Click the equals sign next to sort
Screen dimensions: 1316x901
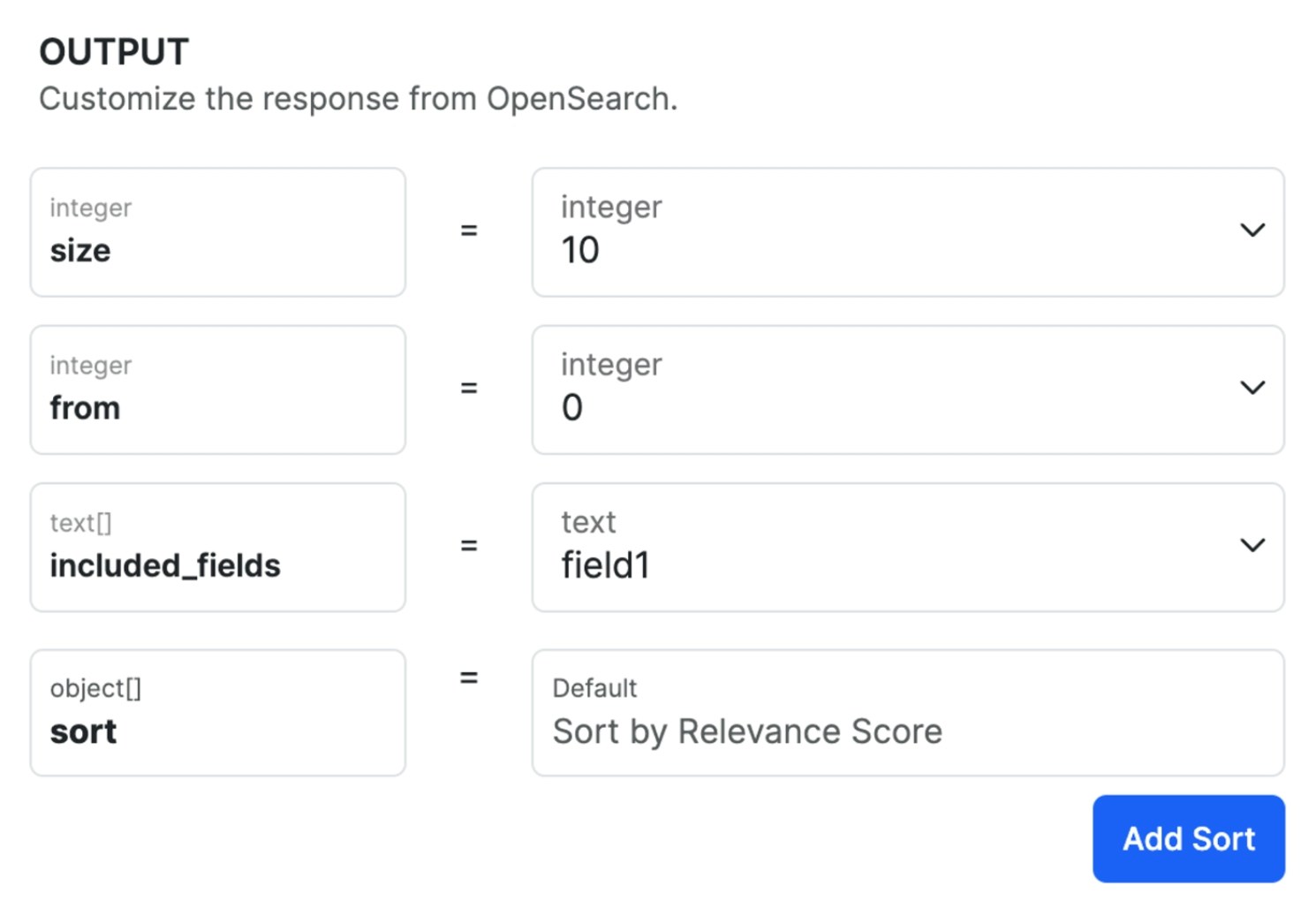pos(468,678)
